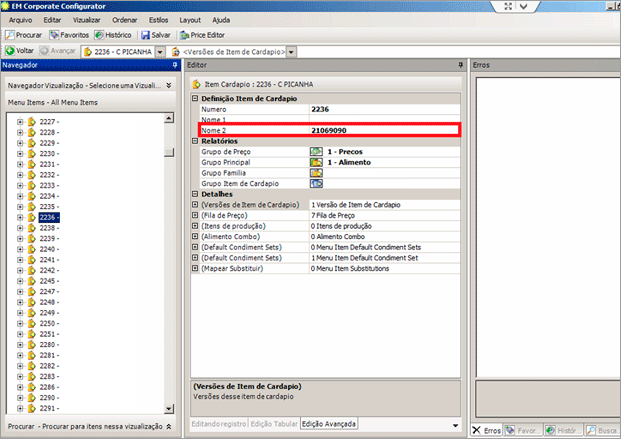Viewport: 621px width, 439px height.
Task: Open the Arquivo menu
Action: pyautogui.click(x=21, y=20)
